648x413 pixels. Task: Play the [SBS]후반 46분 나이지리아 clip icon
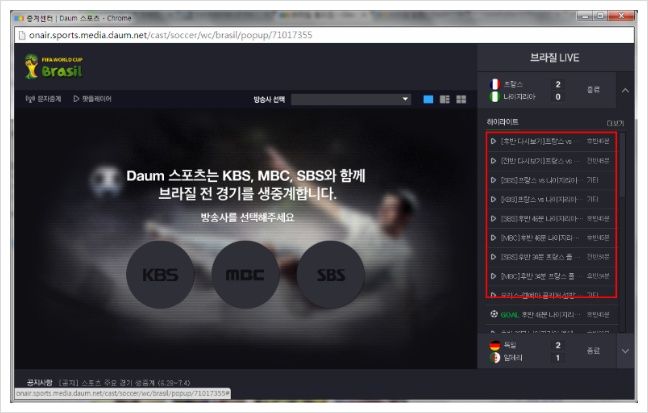493,218
